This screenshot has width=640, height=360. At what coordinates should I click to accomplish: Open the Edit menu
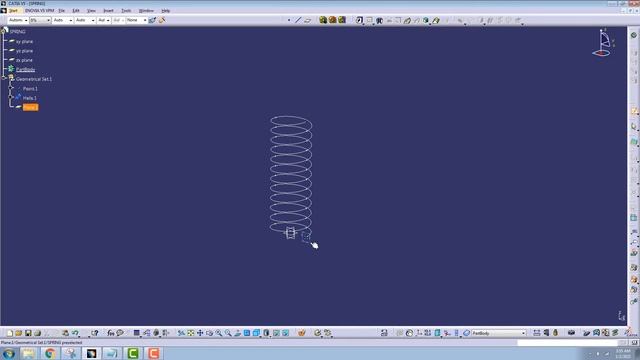click(76, 11)
